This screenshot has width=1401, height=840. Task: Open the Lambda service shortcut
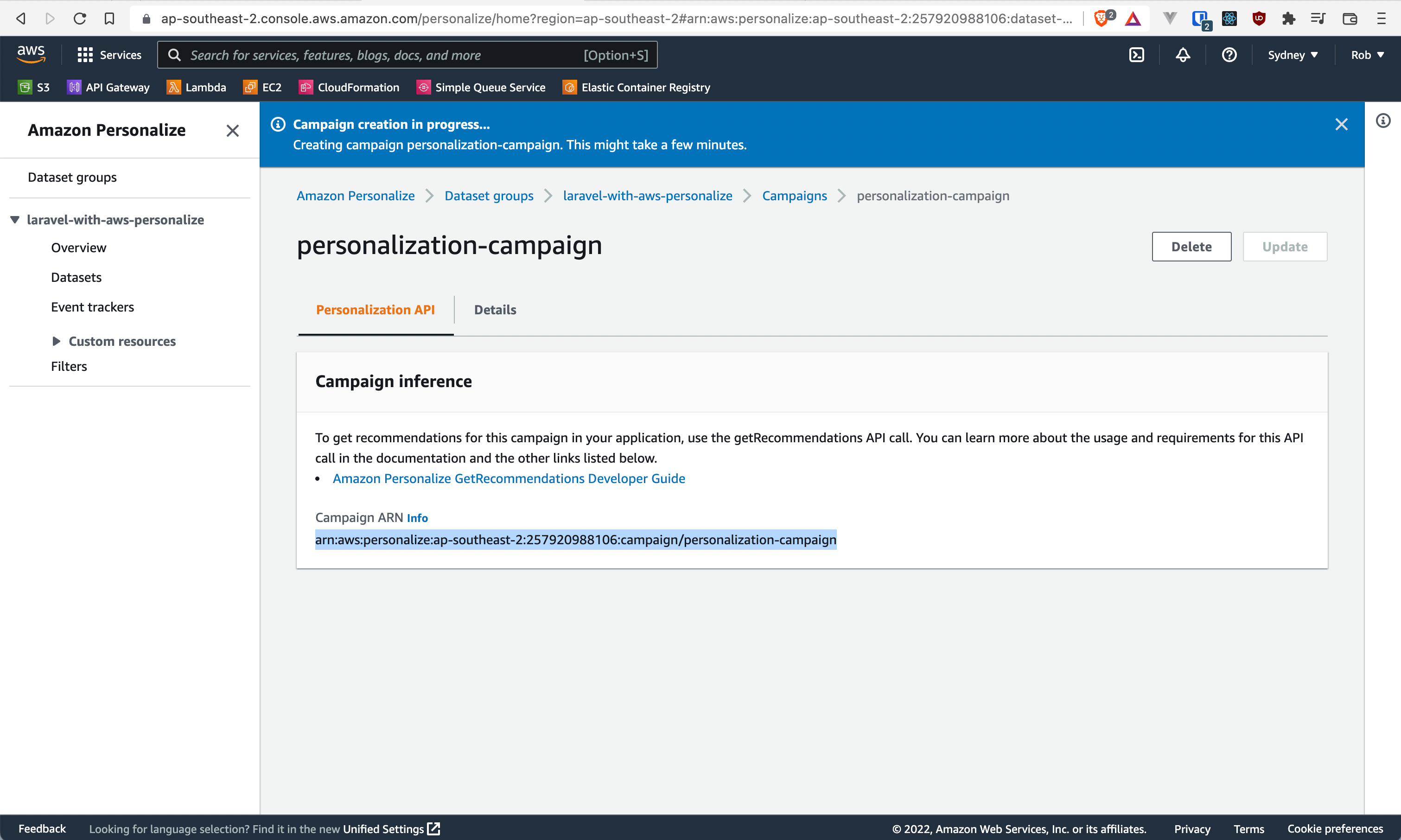point(196,87)
